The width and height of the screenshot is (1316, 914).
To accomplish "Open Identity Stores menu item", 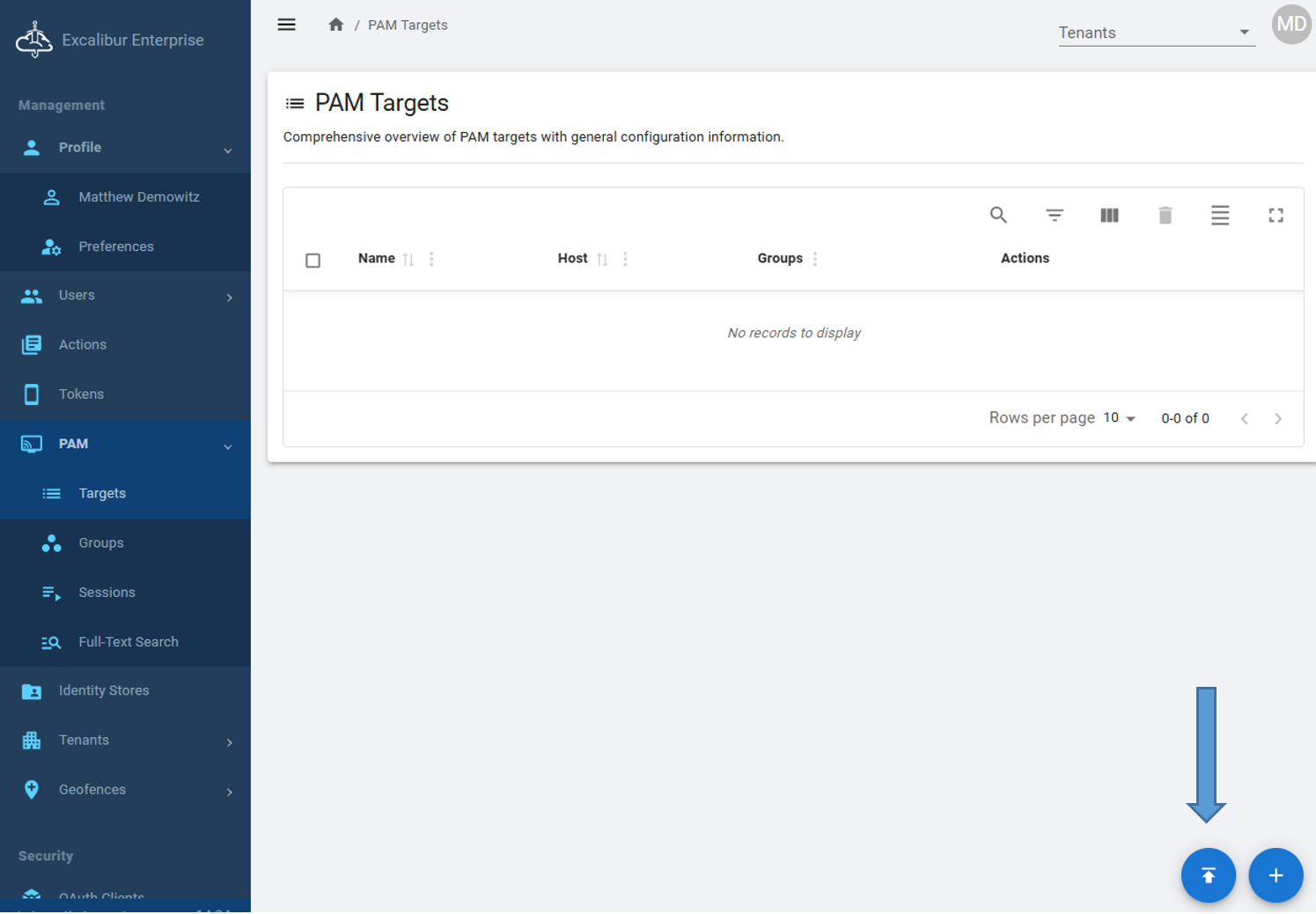I will point(125,691).
